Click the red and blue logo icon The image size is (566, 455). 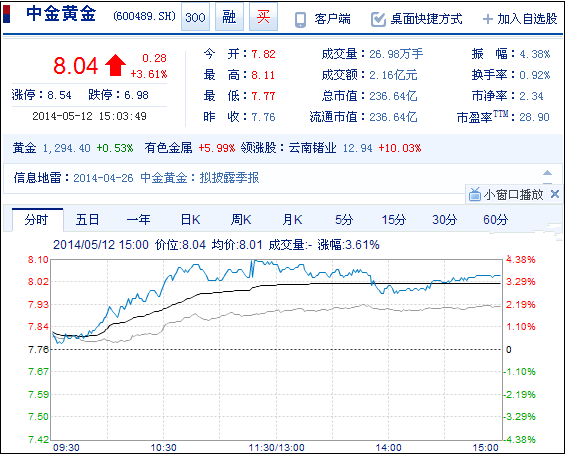tap(7, 15)
